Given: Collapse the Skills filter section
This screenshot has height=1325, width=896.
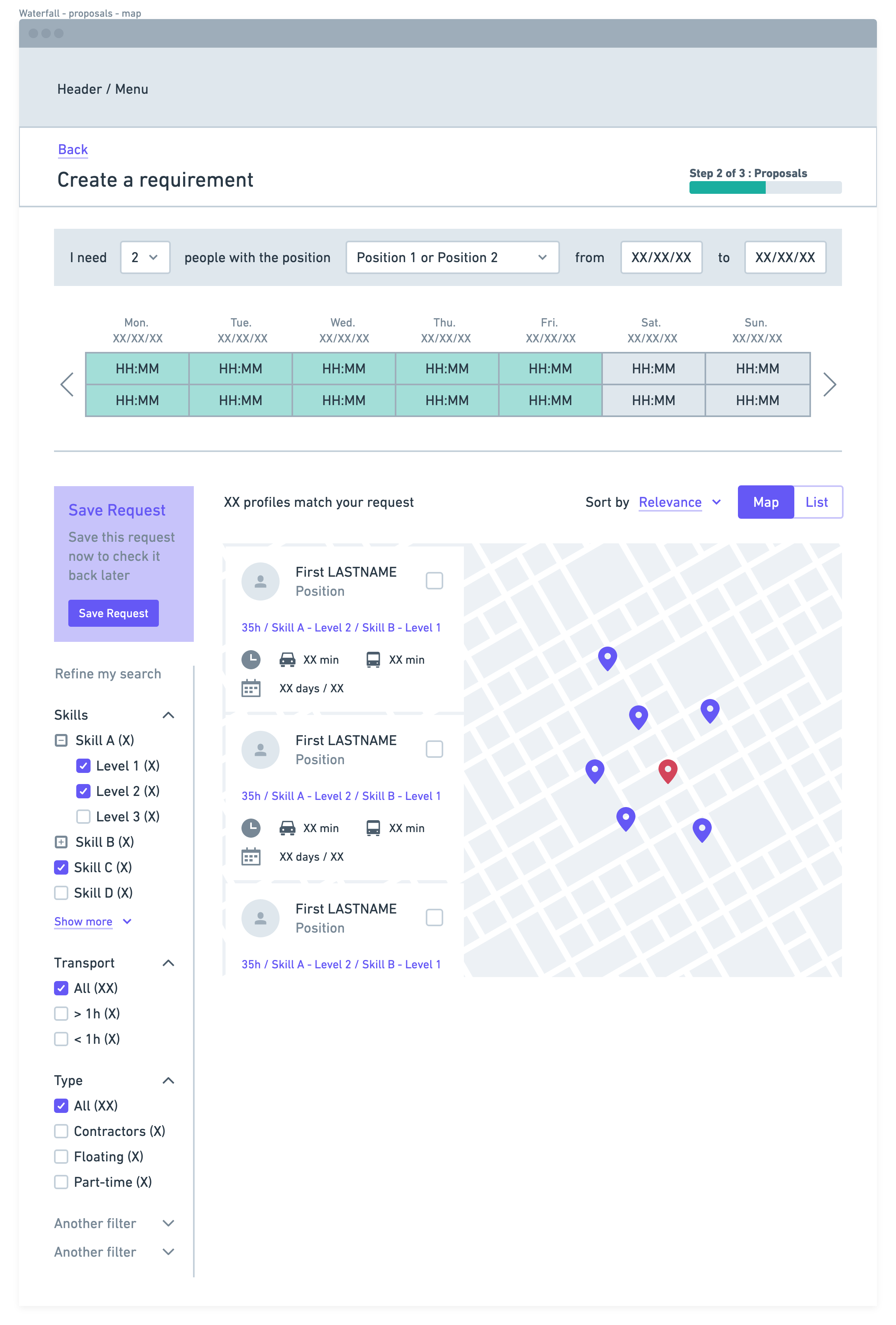Looking at the screenshot, I should (168, 715).
